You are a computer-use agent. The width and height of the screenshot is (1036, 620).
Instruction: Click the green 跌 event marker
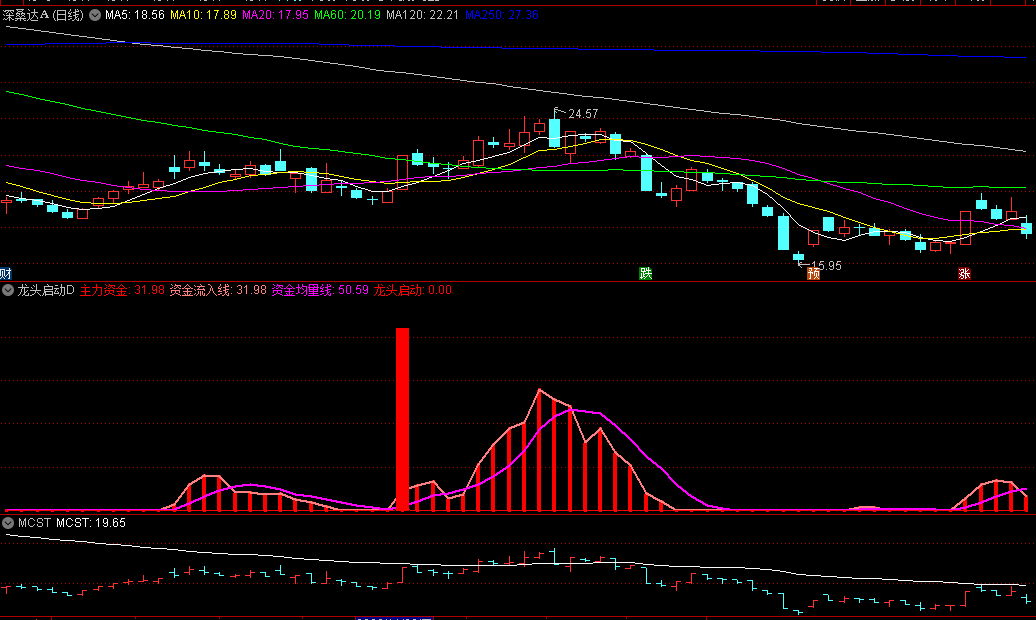(x=646, y=274)
